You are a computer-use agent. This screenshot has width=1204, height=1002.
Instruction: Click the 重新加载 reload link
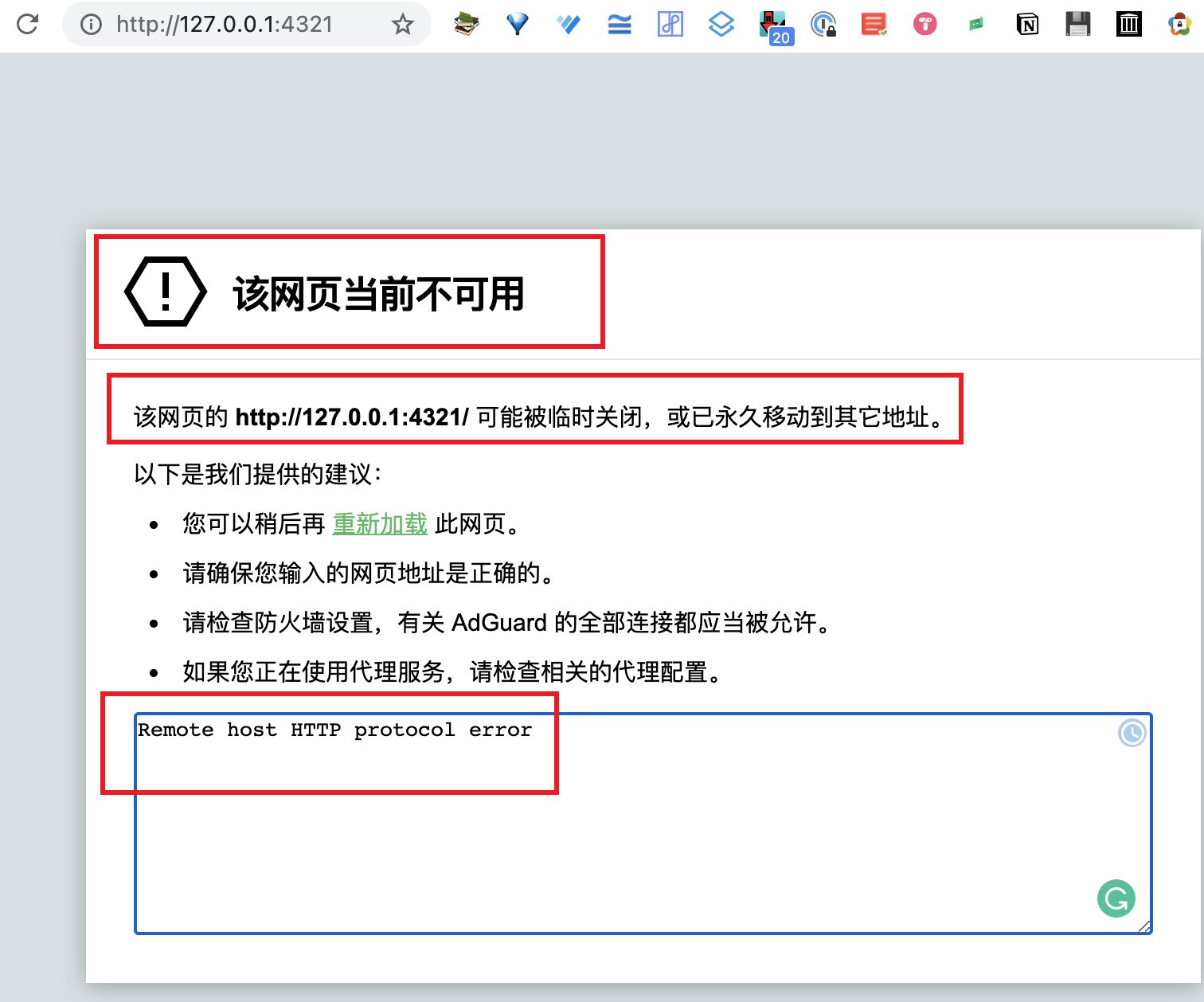(380, 524)
